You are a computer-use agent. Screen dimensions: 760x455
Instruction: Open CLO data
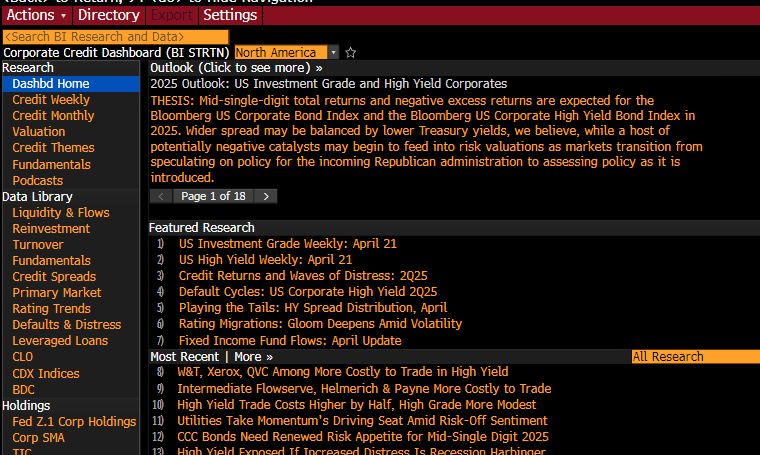click(23, 357)
